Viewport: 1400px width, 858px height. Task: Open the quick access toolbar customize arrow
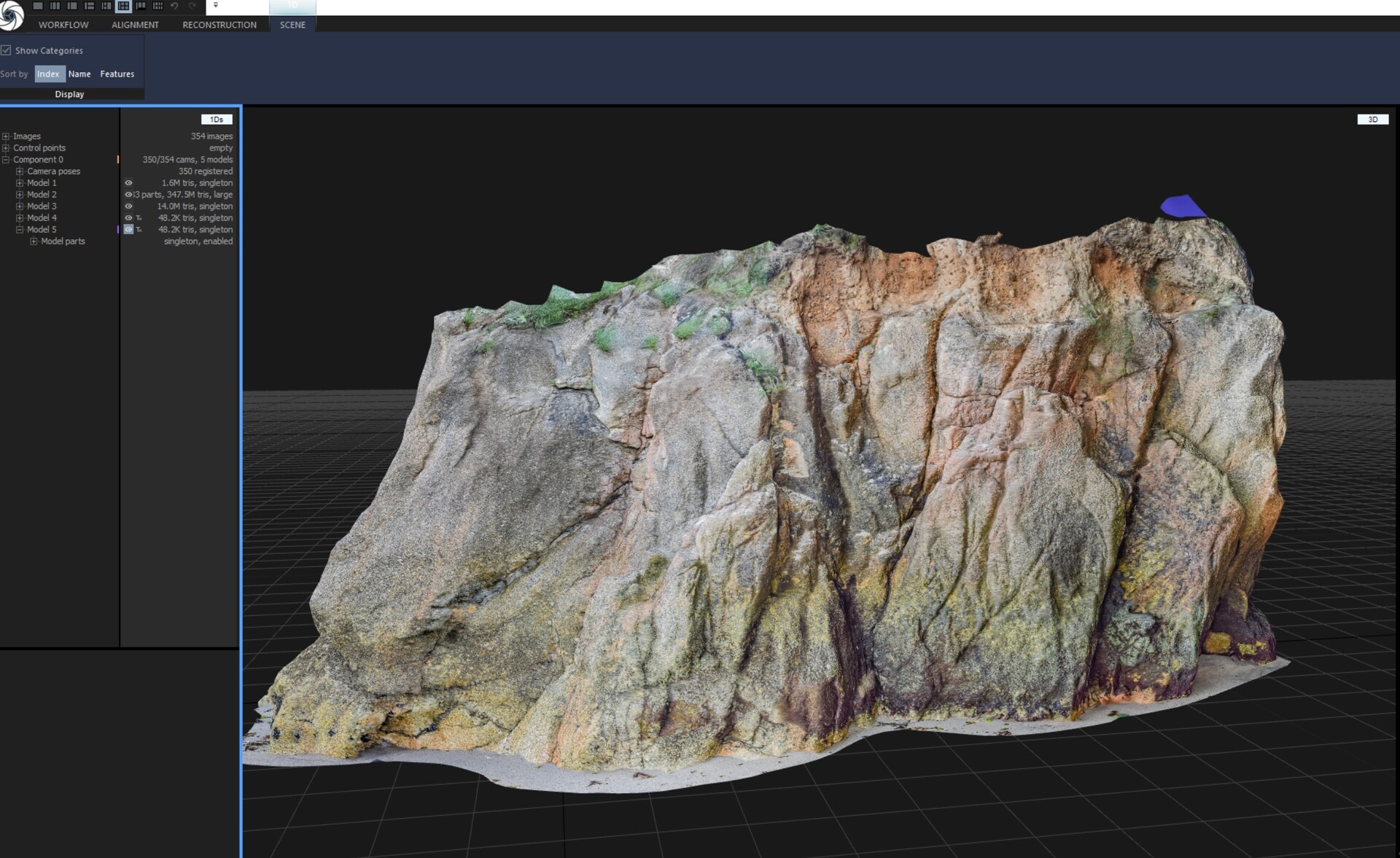[x=215, y=5]
